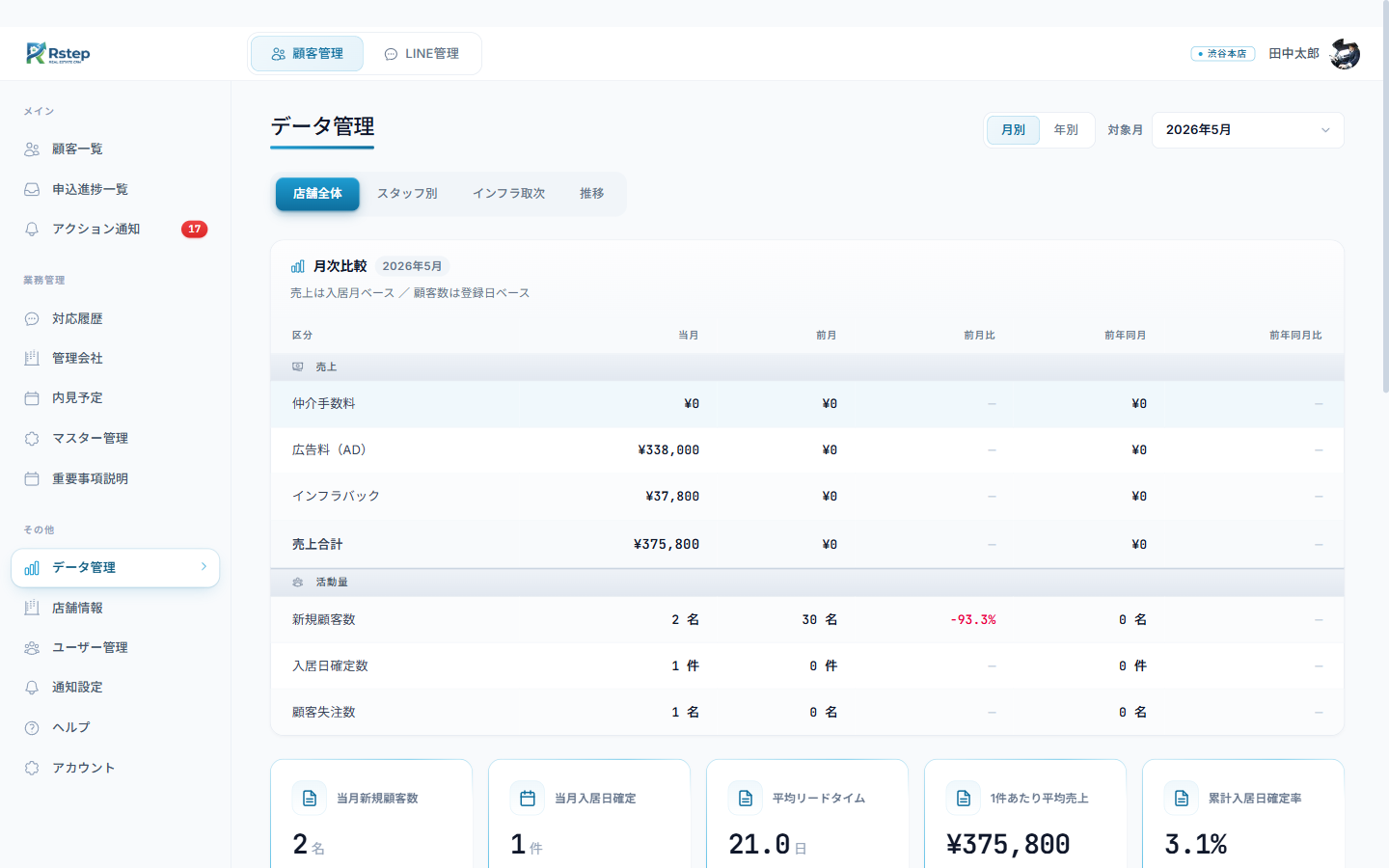Click the 2026年5月 badge beside 月次比較

(x=412, y=266)
